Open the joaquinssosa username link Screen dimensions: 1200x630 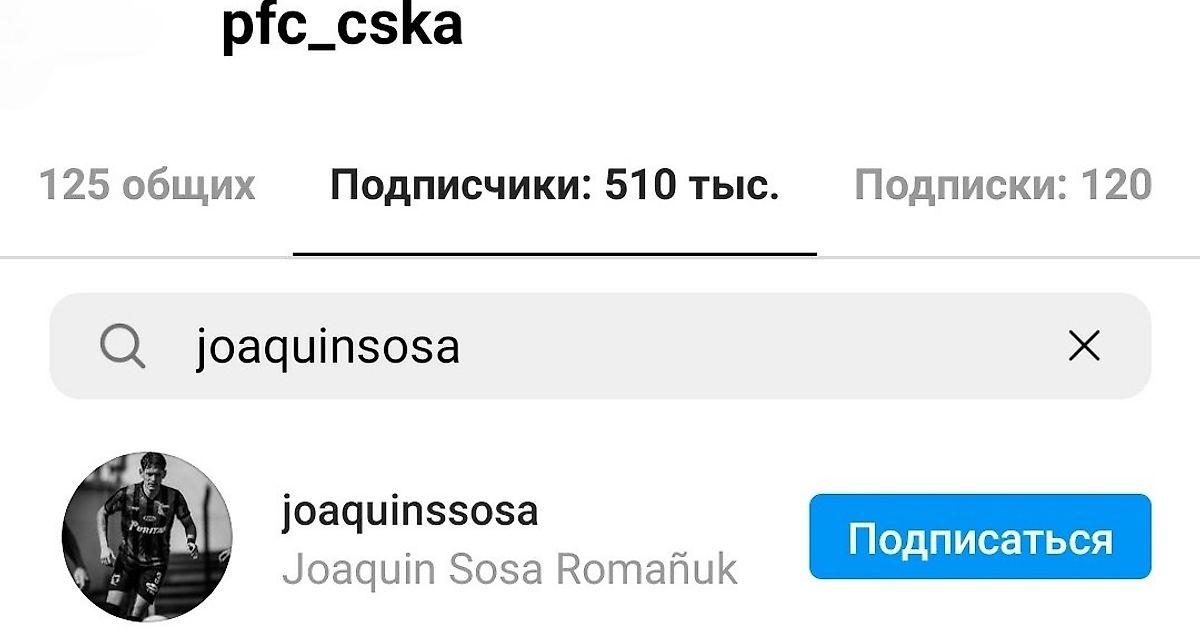pos(411,511)
